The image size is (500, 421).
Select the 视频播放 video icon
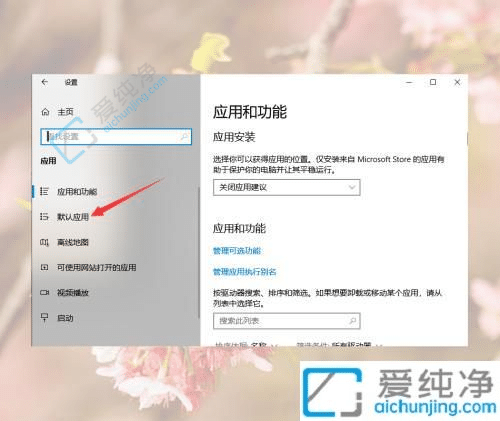pyautogui.click(x=44, y=293)
